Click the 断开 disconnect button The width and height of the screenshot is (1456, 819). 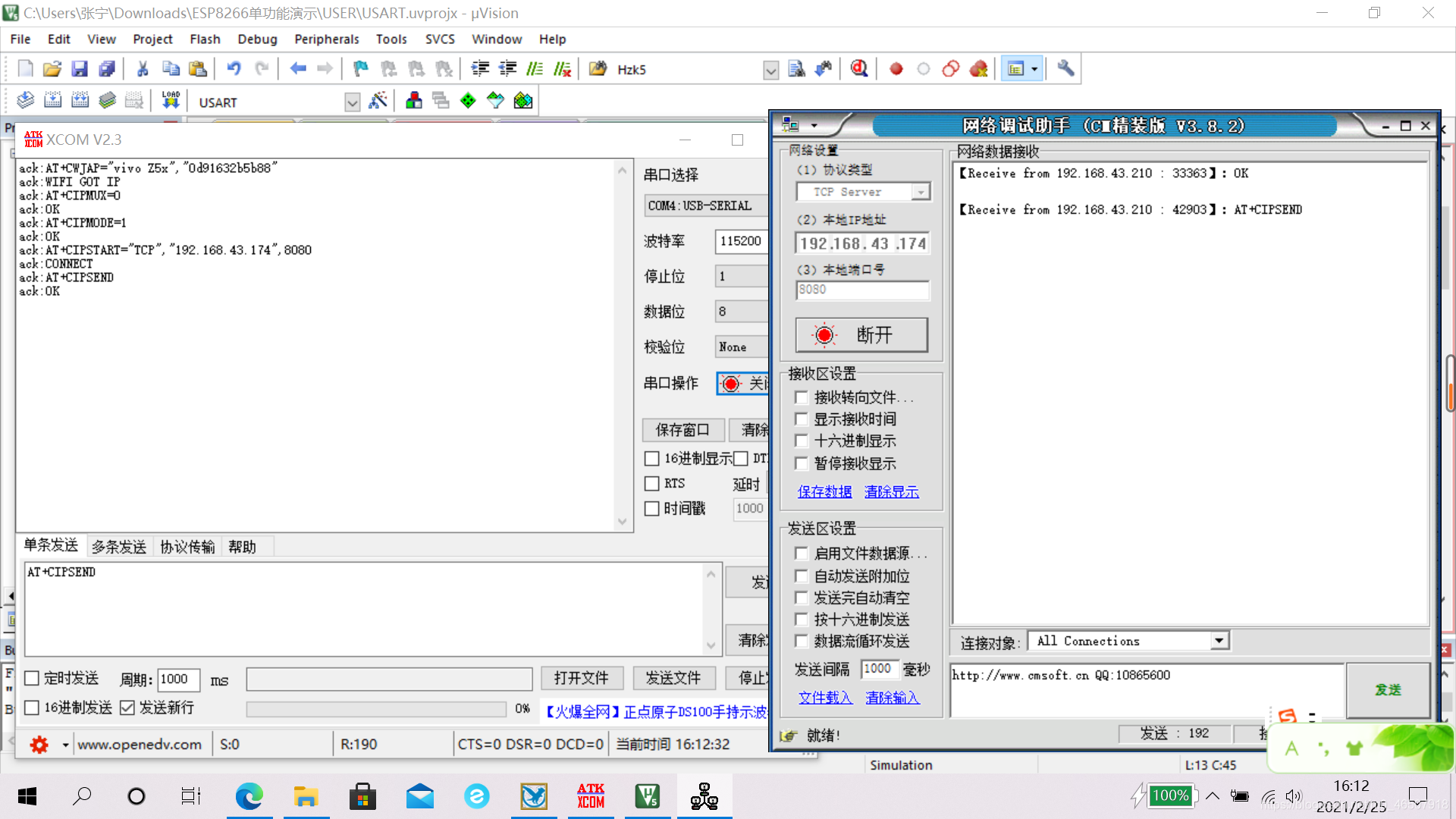[x=861, y=334]
